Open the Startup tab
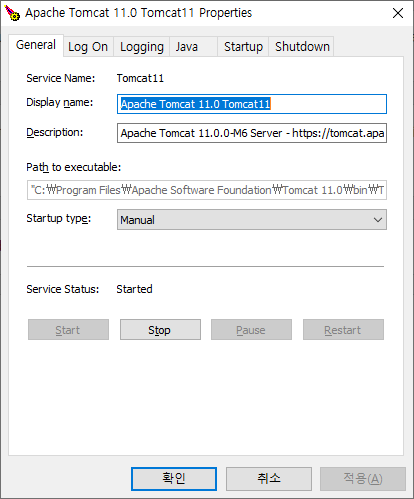The height and width of the screenshot is (499, 414). click(x=243, y=47)
